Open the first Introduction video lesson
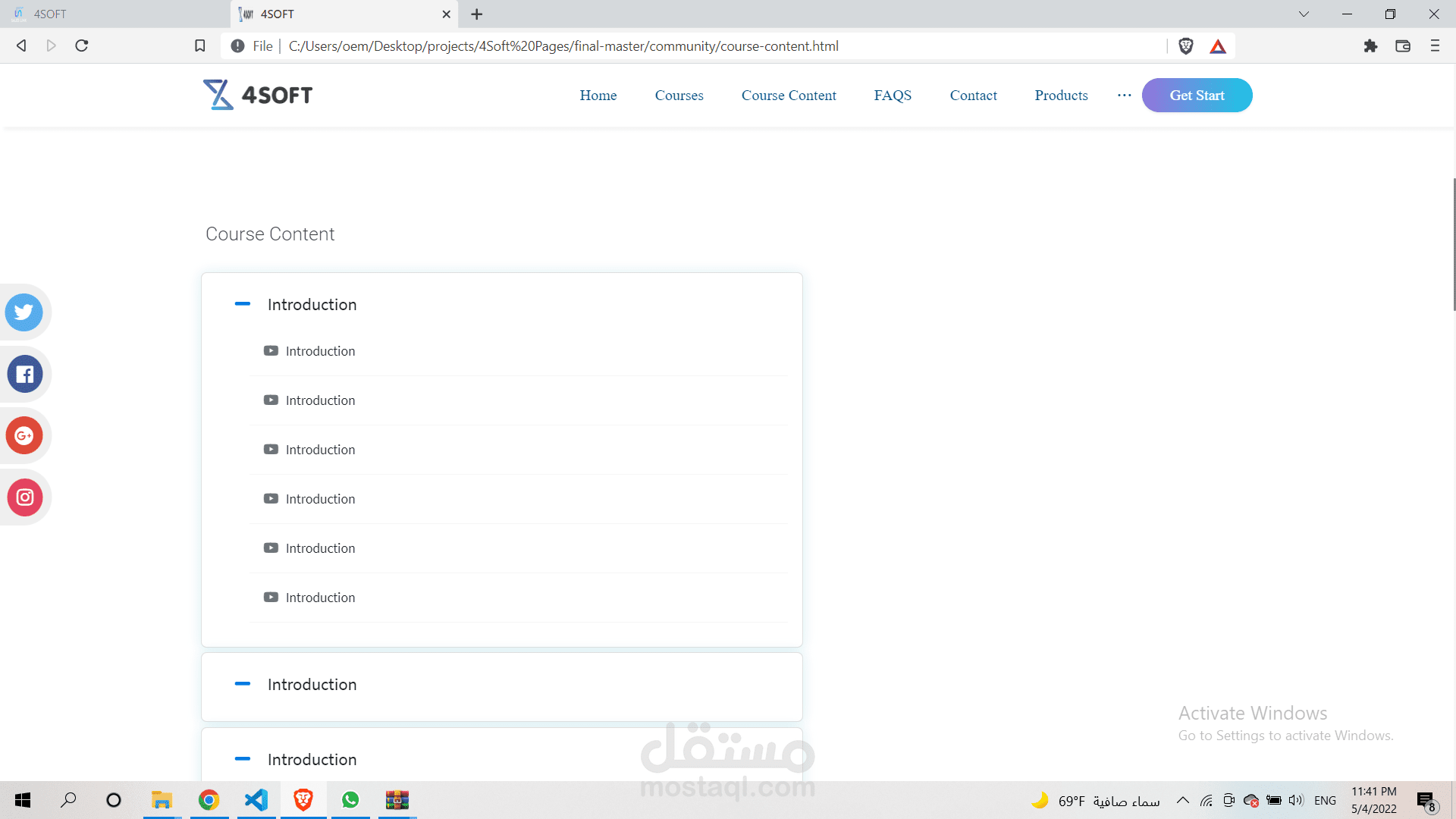The width and height of the screenshot is (1456, 819). coord(319,351)
